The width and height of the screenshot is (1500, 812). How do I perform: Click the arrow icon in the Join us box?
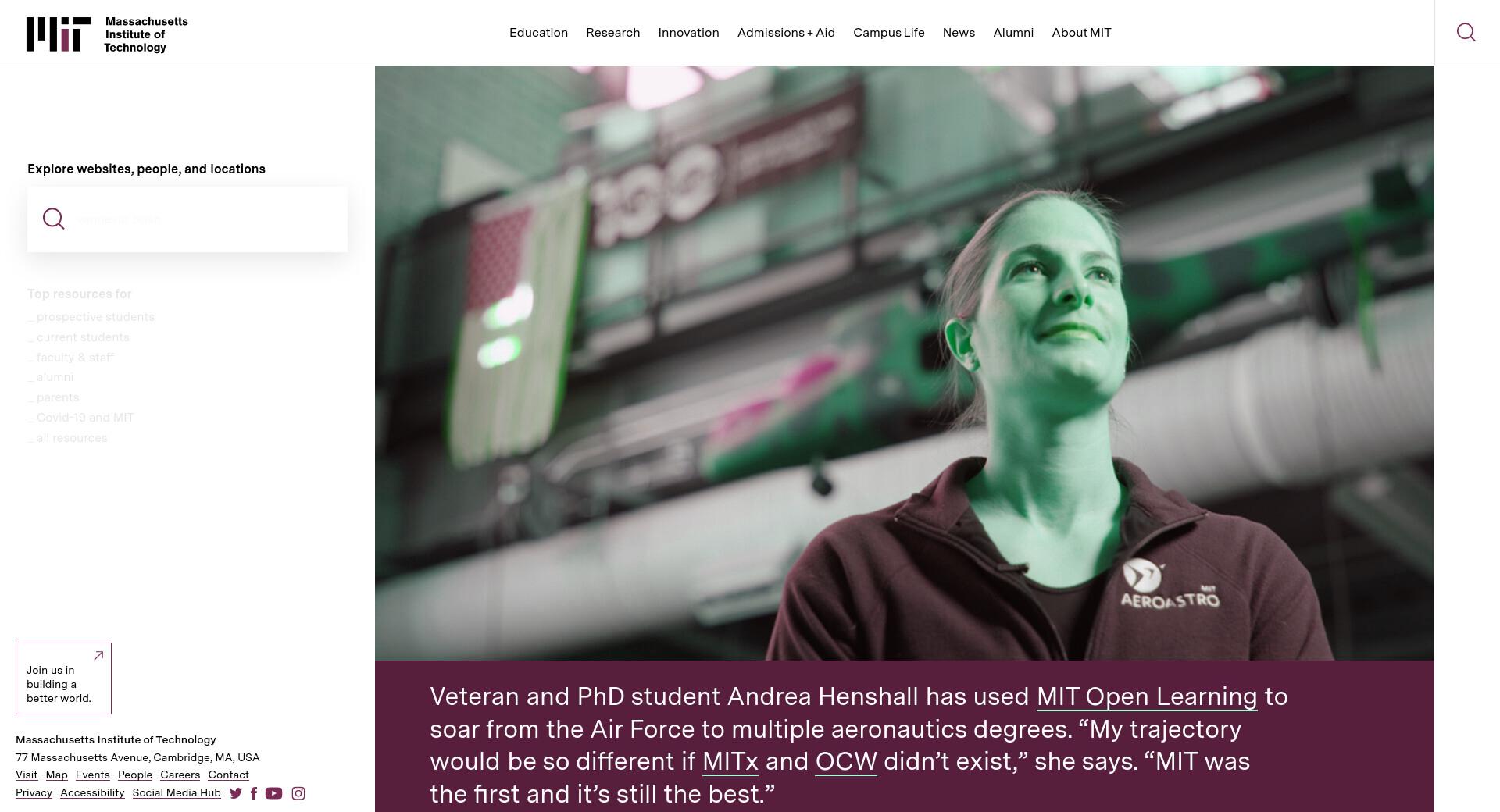click(98, 656)
